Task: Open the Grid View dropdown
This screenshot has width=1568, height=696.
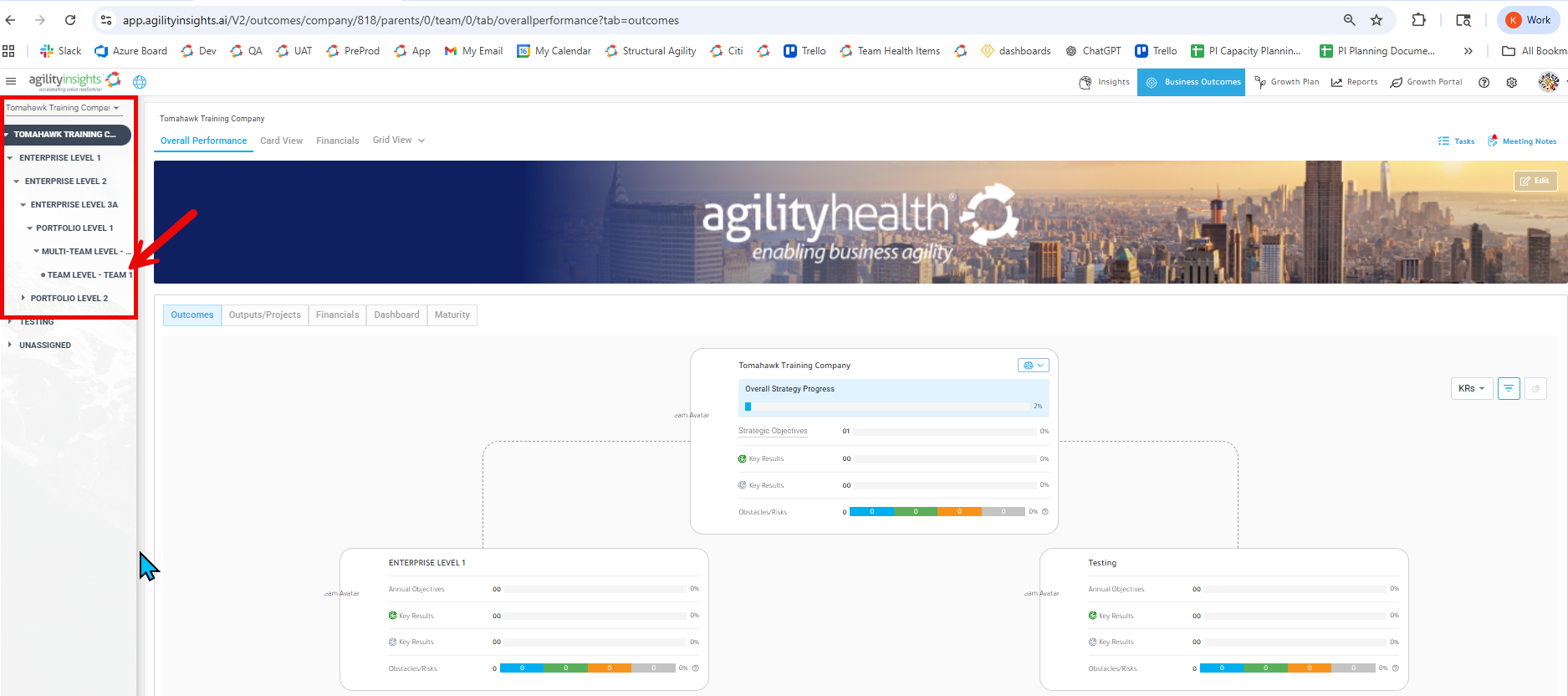Action: pos(398,141)
